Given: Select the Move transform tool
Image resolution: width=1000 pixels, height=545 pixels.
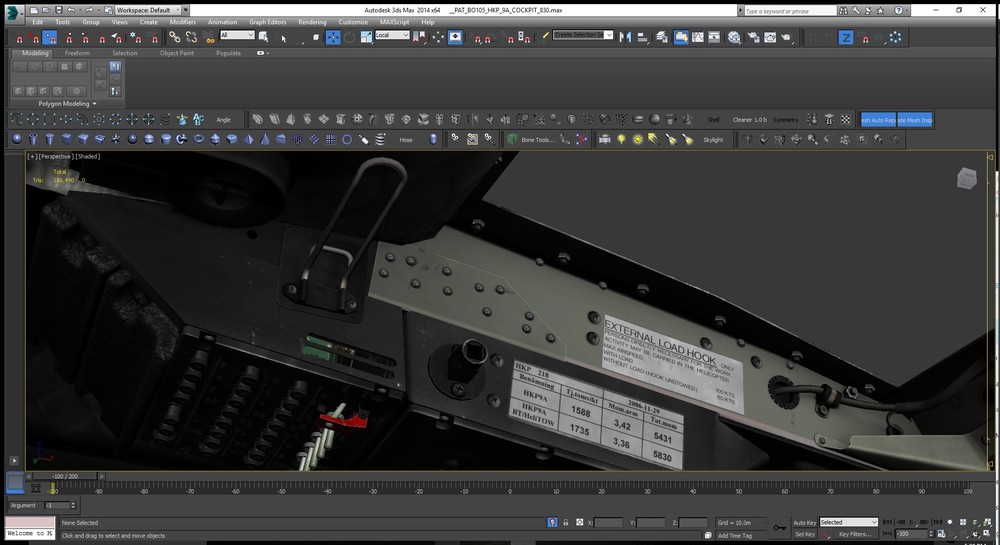Looking at the screenshot, I should pyautogui.click(x=333, y=37).
